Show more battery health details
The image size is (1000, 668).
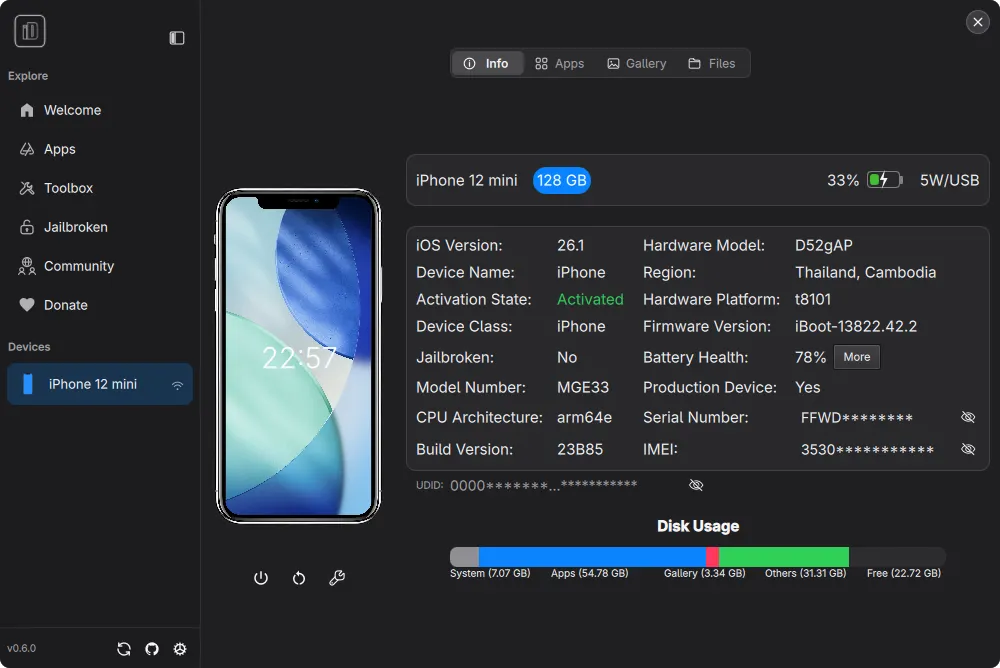click(x=857, y=357)
